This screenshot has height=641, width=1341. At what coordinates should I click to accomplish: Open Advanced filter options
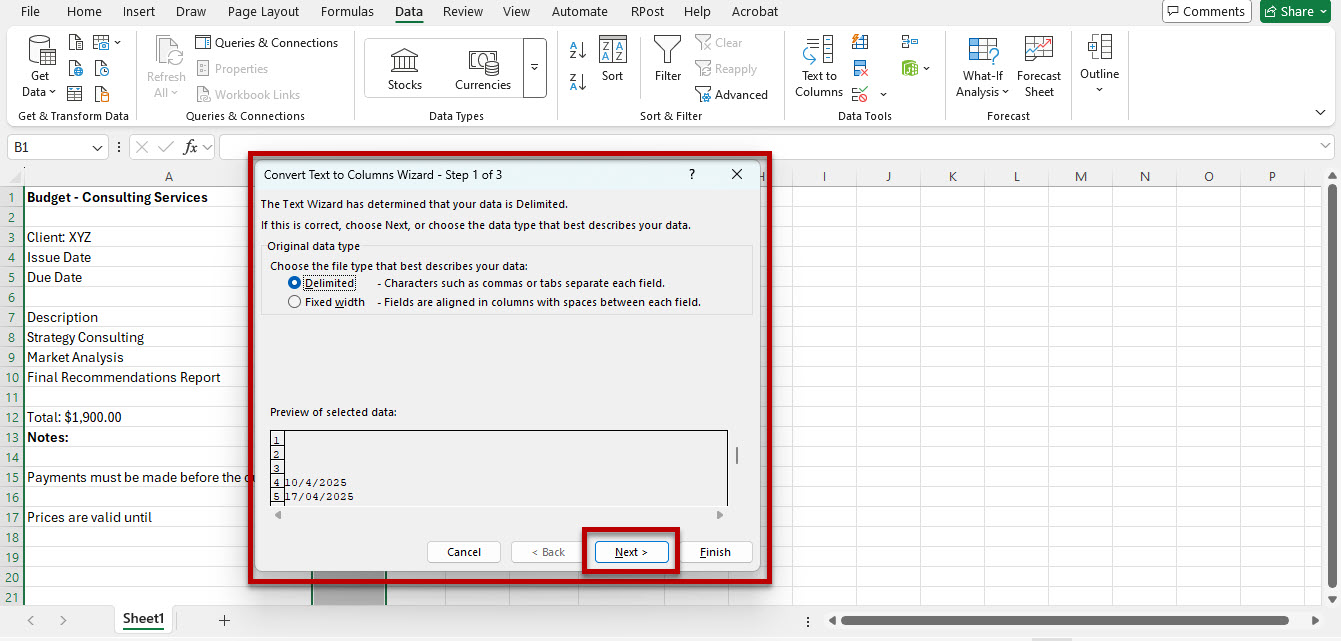pyautogui.click(x=732, y=95)
